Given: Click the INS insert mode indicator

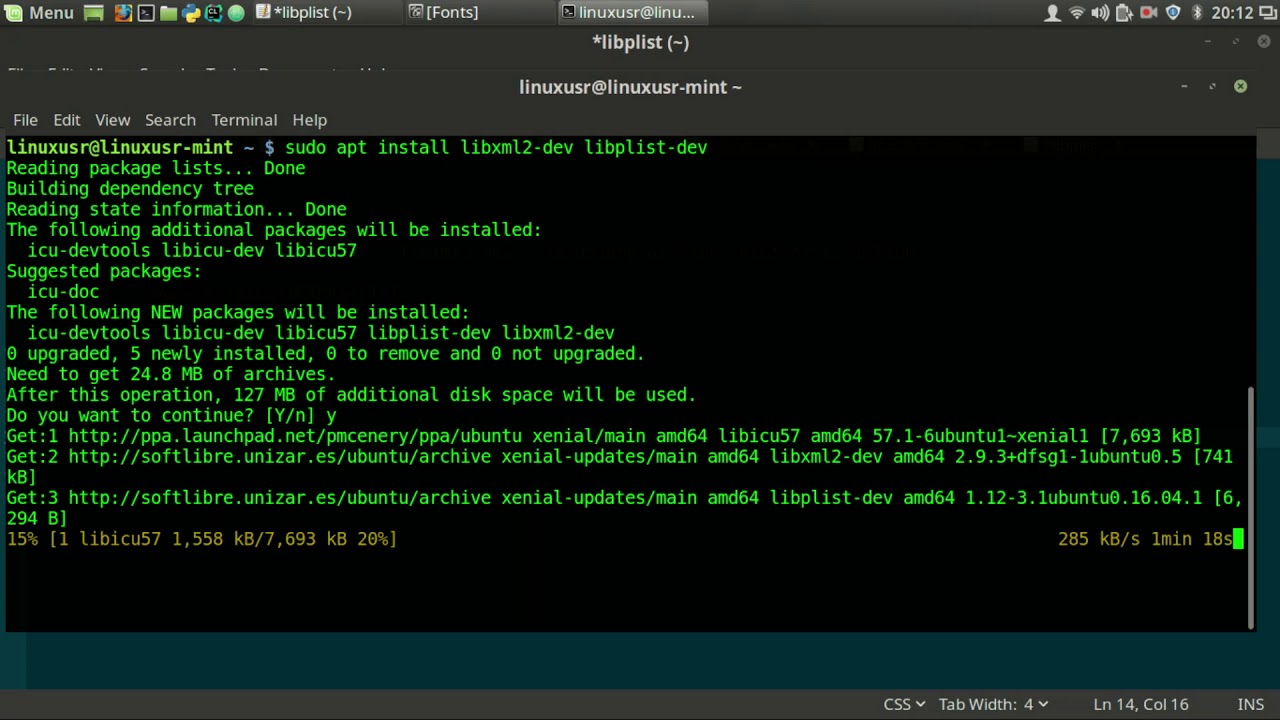Looking at the screenshot, I should 1250,705.
